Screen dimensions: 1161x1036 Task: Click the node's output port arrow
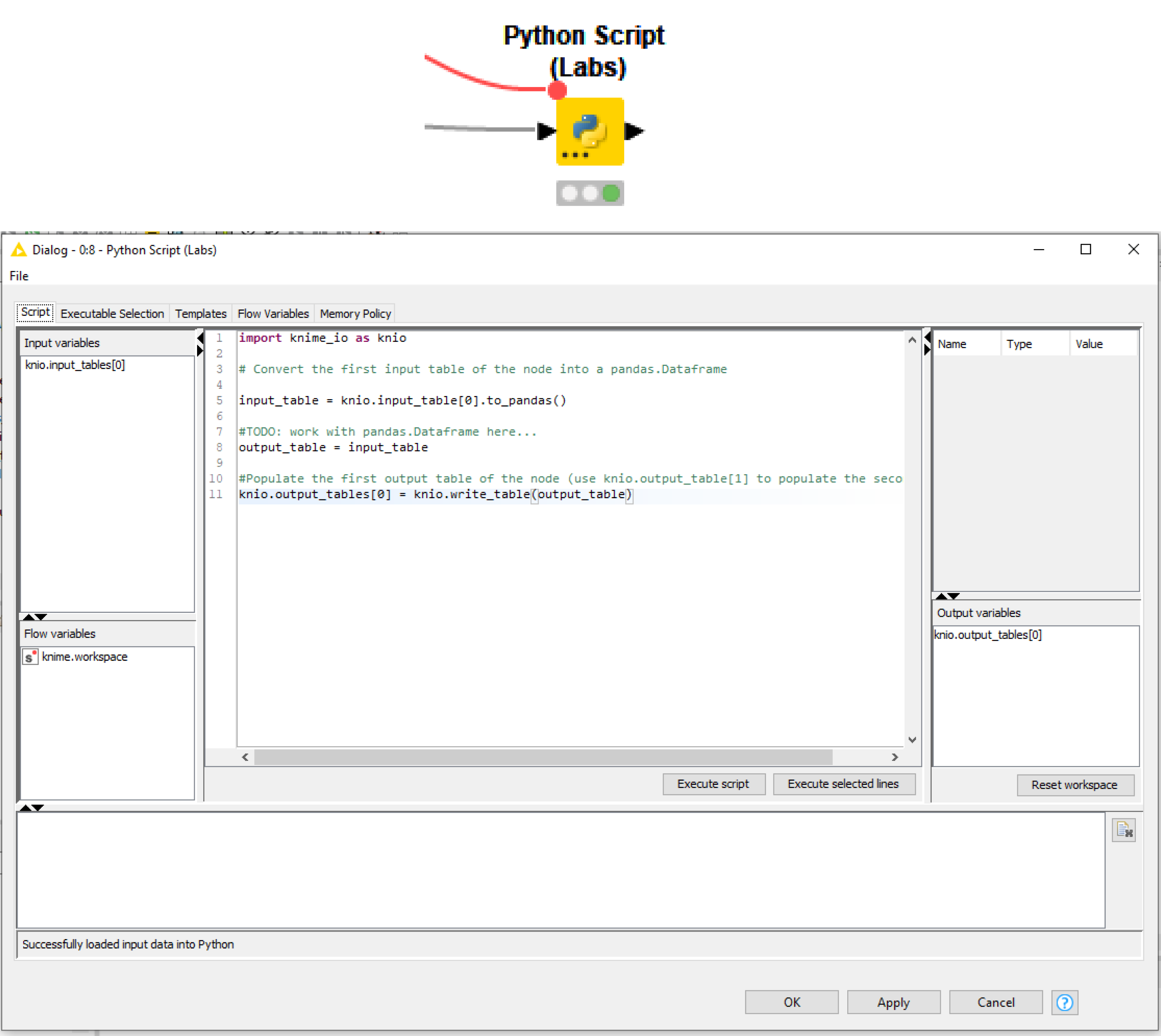pyautogui.click(x=634, y=132)
